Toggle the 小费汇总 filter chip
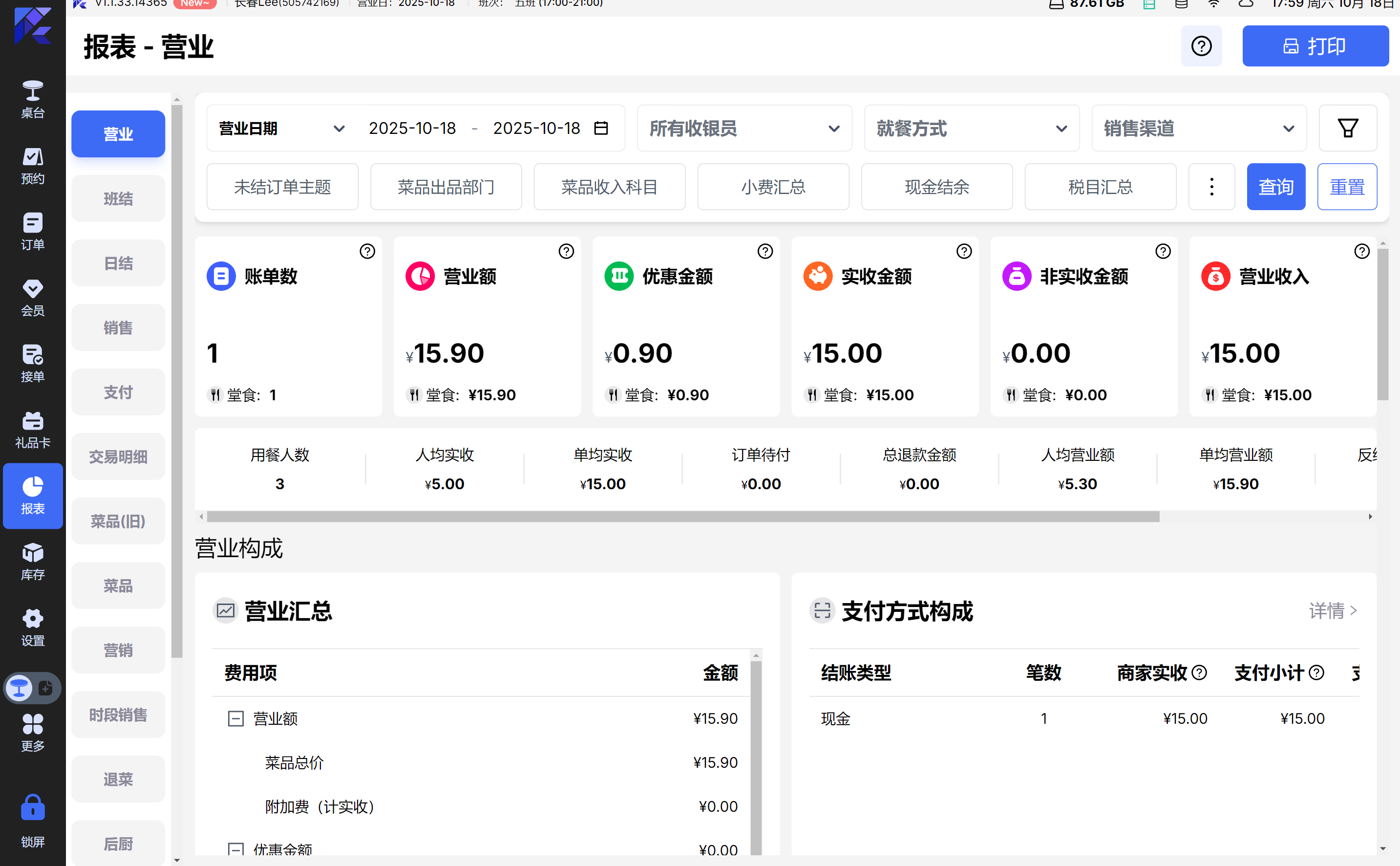Viewport: 1400px width, 866px height. point(773,187)
